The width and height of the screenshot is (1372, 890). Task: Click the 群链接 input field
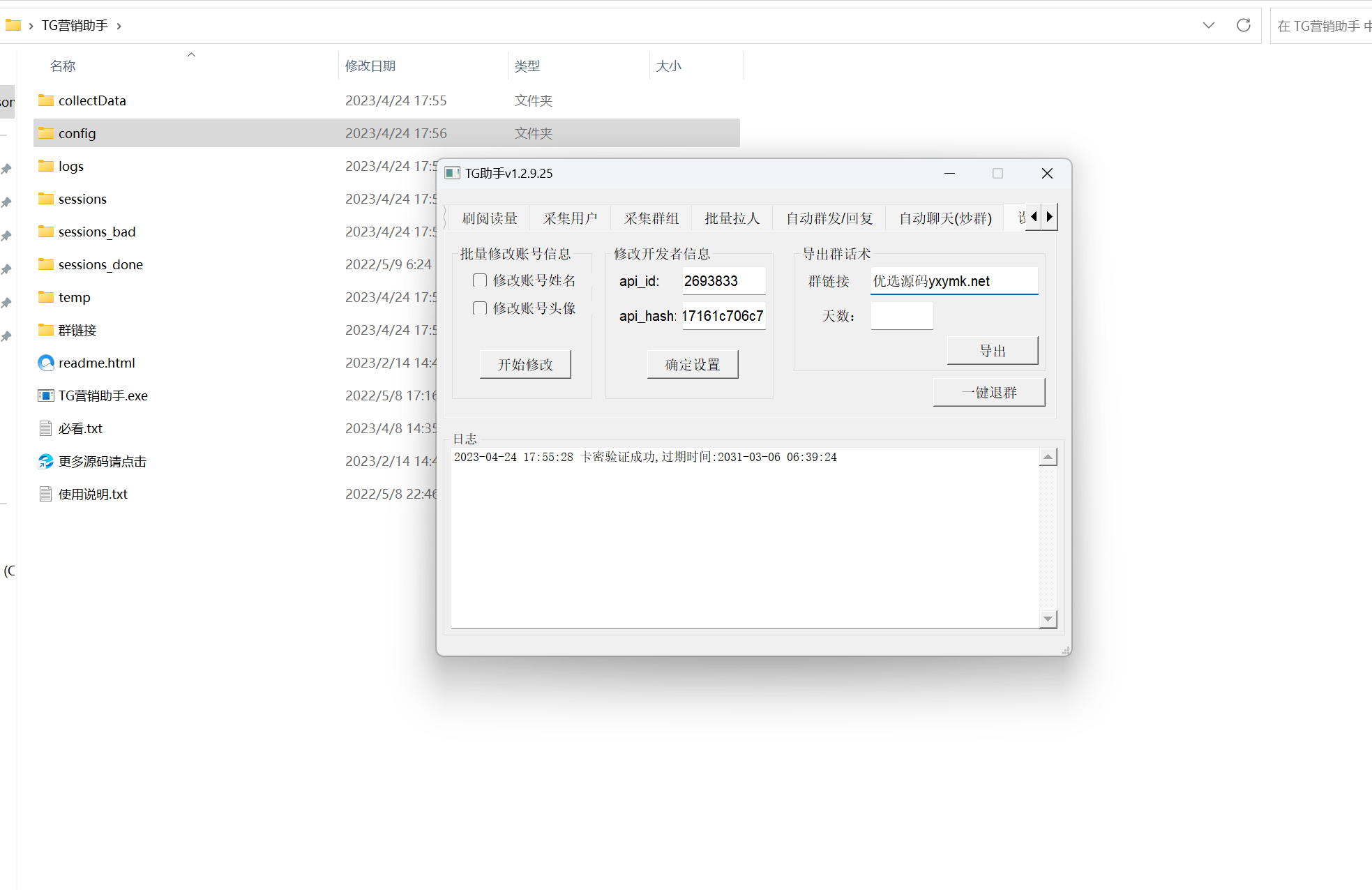coord(954,280)
